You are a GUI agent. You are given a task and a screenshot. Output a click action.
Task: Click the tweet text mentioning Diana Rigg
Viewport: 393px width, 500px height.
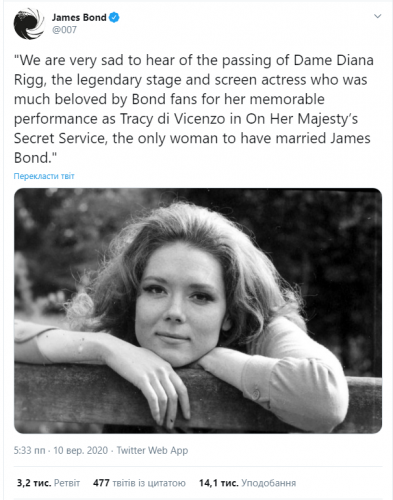pyautogui.click(x=193, y=109)
